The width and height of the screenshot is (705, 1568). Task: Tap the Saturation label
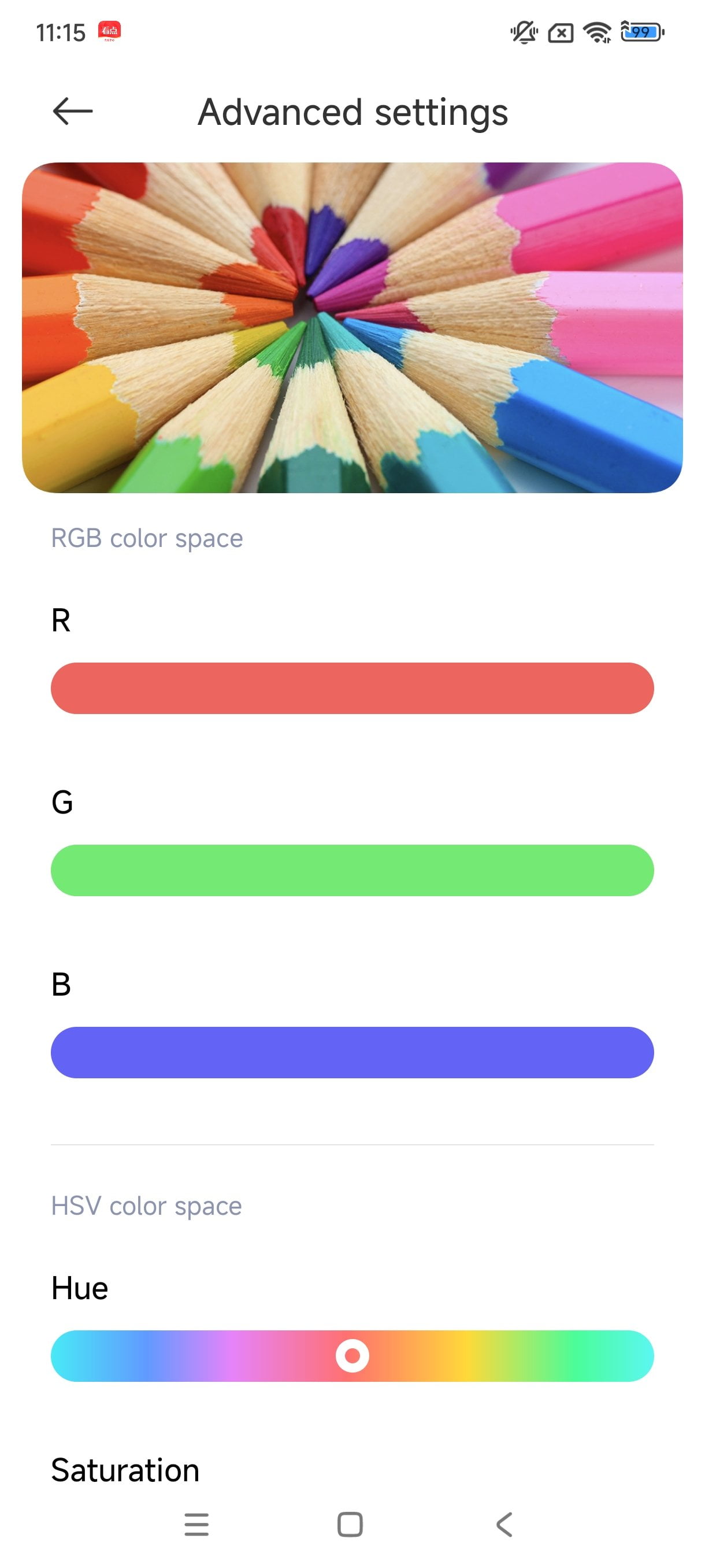(125, 1469)
